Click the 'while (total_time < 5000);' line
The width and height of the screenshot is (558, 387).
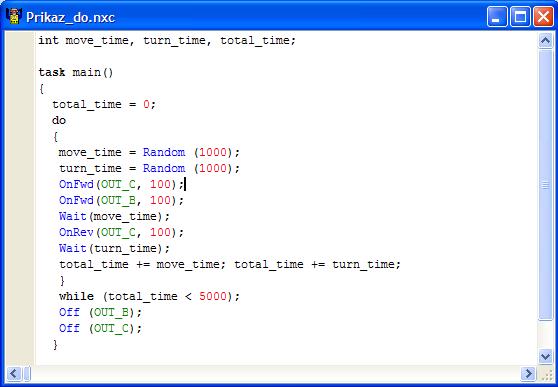[x=149, y=297]
